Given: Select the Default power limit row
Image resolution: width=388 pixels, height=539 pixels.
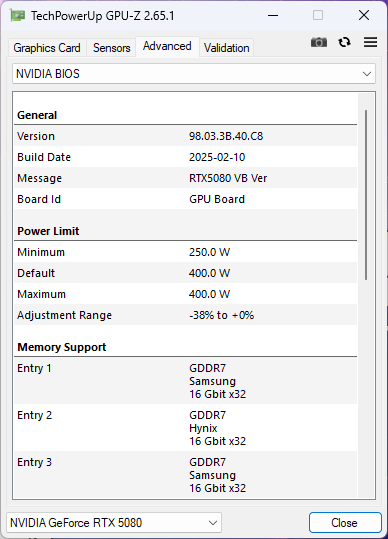Looking at the screenshot, I should [186, 273].
